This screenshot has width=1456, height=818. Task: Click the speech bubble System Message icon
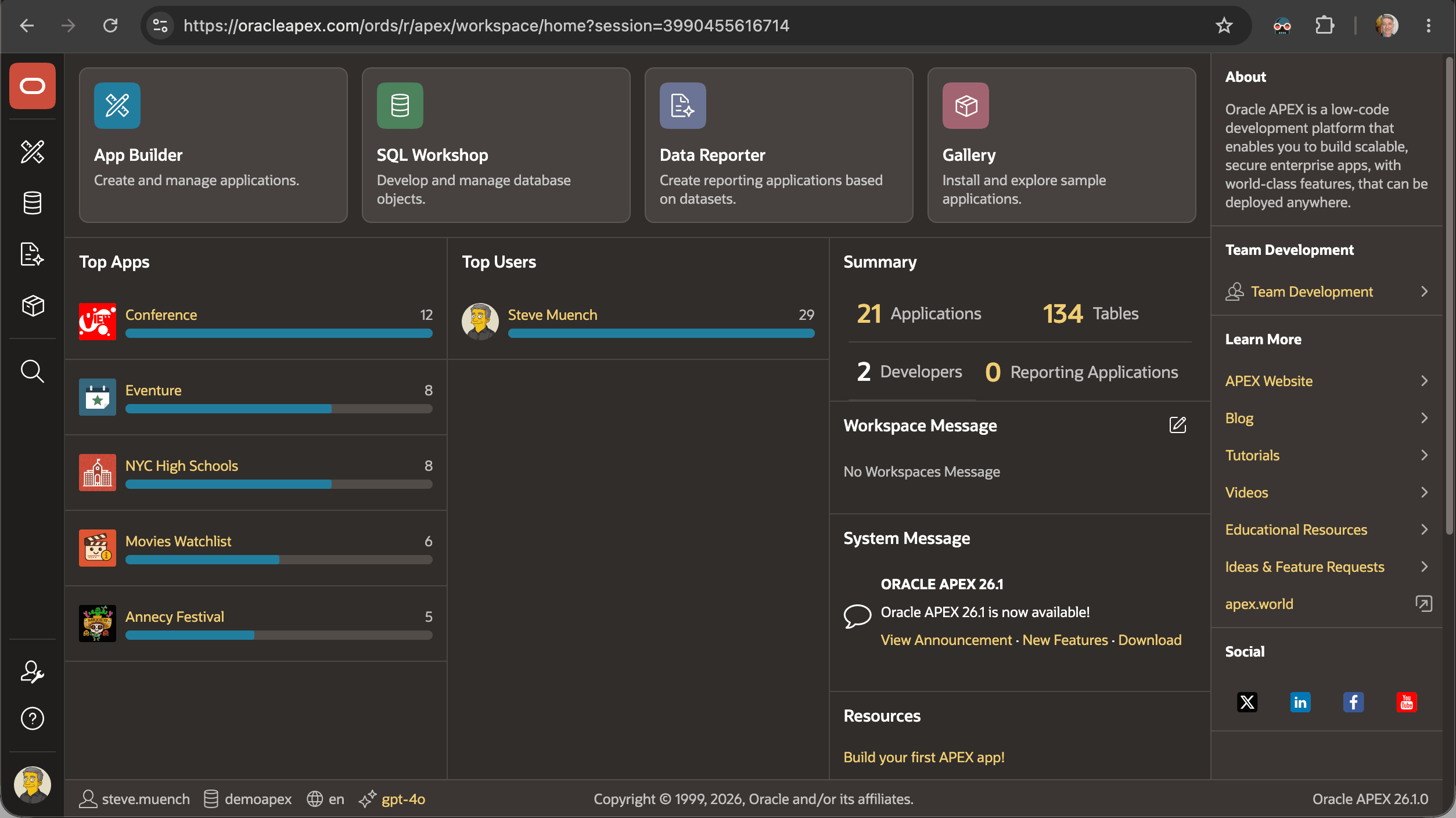[x=857, y=616]
